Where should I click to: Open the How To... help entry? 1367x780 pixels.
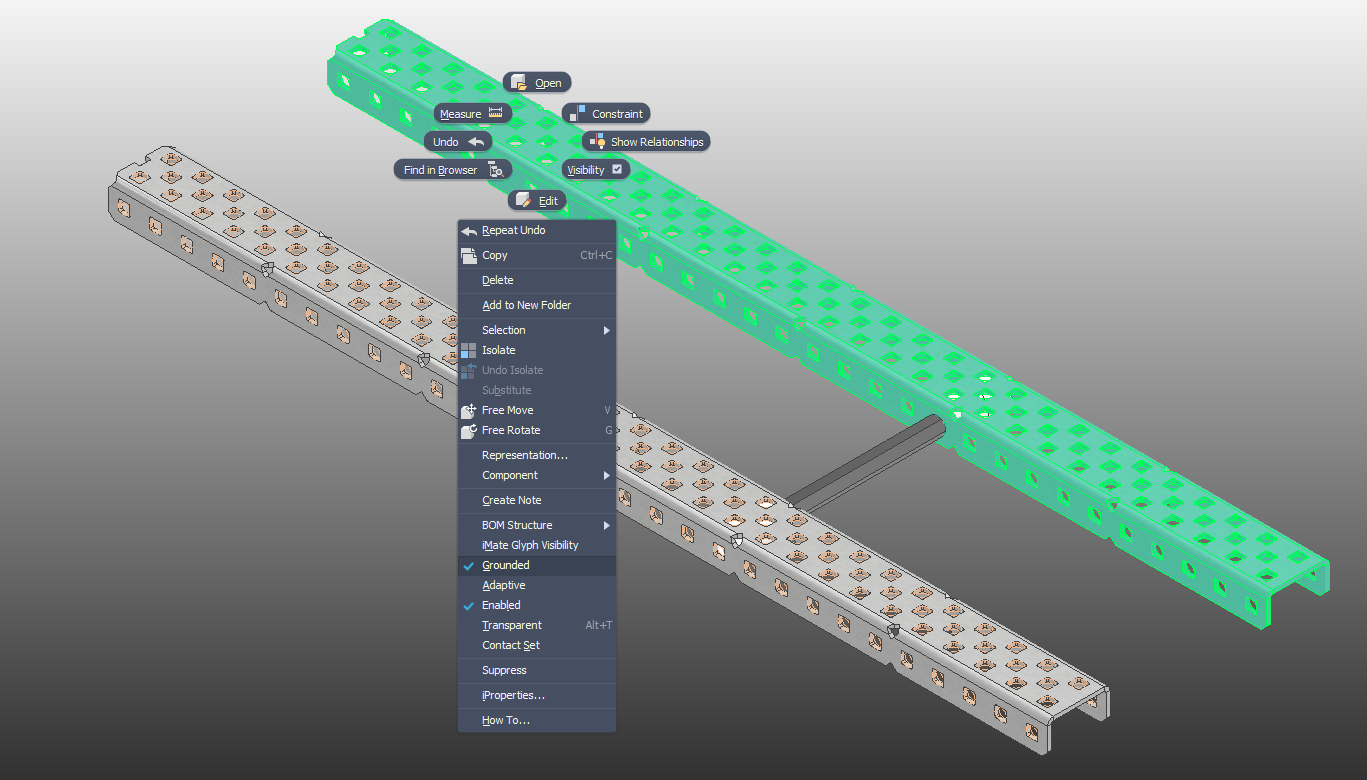click(x=537, y=720)
